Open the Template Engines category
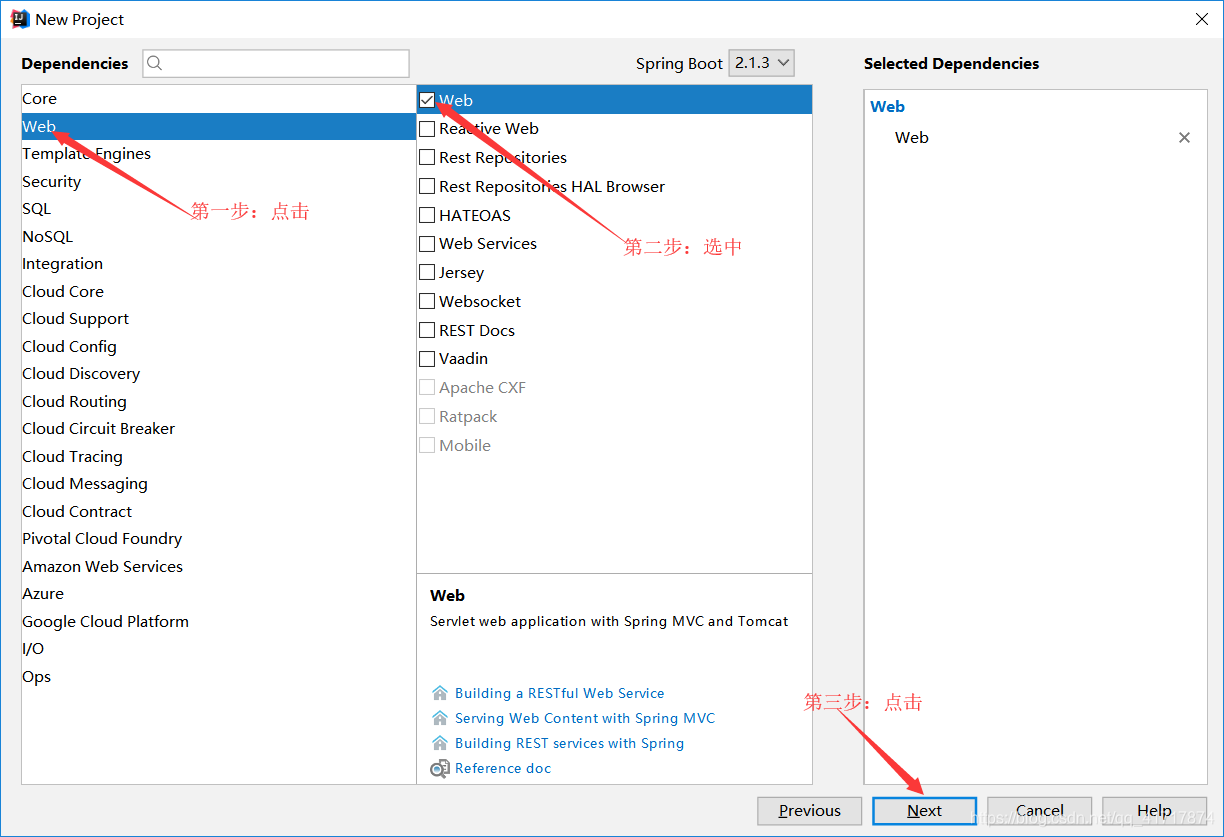Screen dimensions: 1224x837 [218, 154]
